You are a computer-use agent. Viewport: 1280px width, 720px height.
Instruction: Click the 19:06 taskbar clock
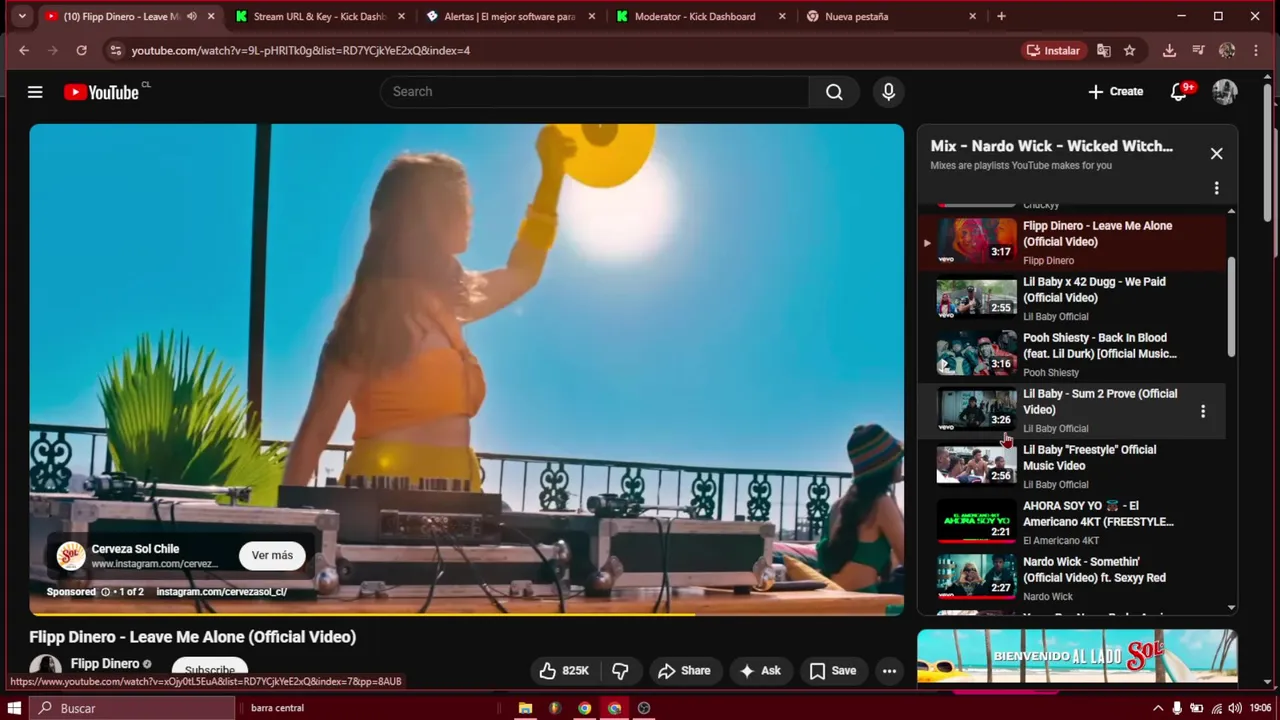[1260, 708]
